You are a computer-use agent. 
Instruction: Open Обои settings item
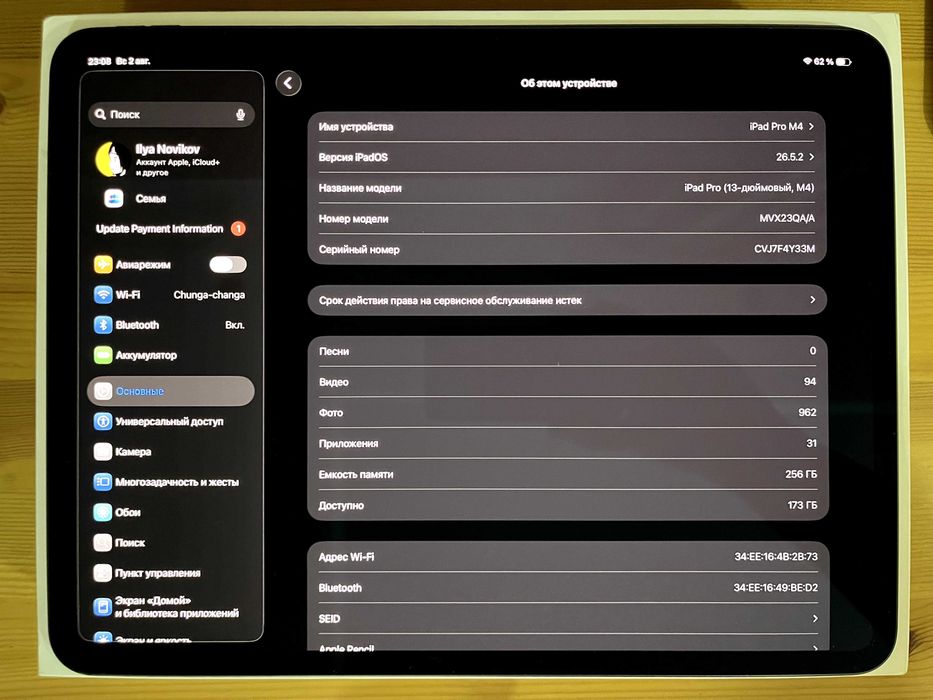(x=171, y=512)
